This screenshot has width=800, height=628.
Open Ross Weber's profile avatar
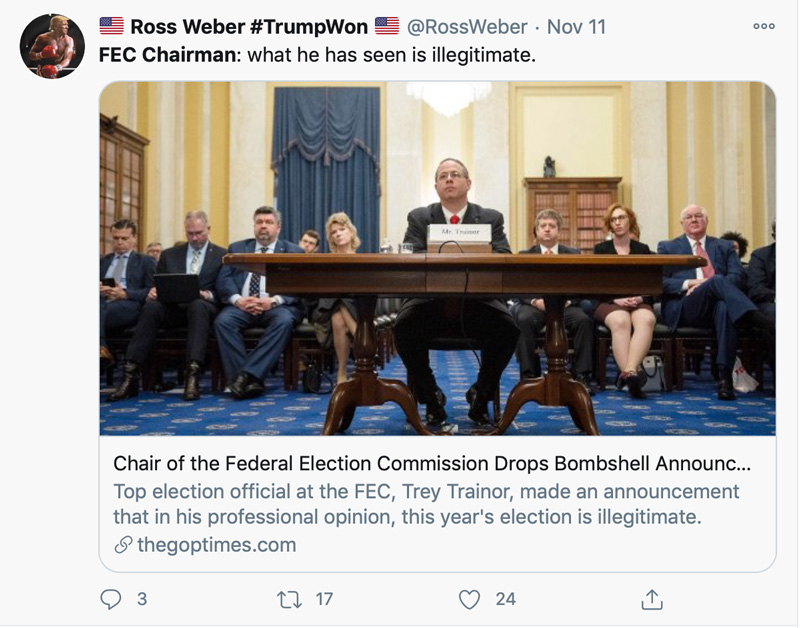coord(52,47)
